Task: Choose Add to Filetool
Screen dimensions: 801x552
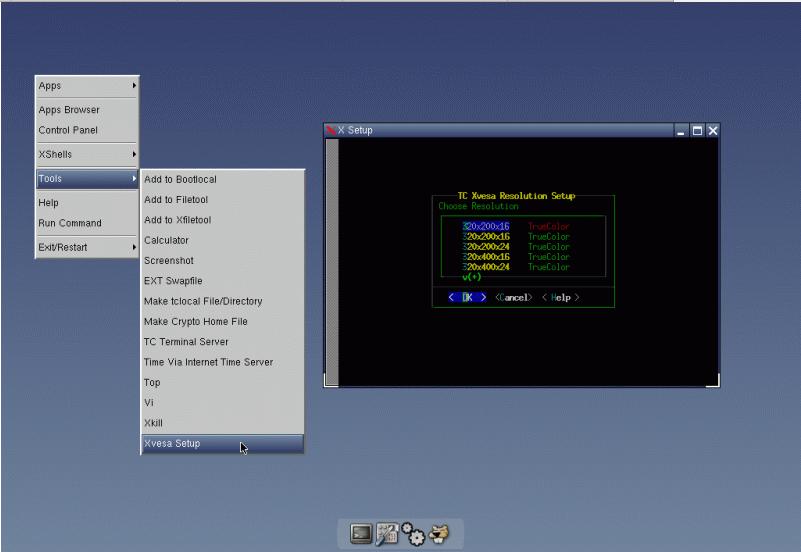Action: pos(222,200)
